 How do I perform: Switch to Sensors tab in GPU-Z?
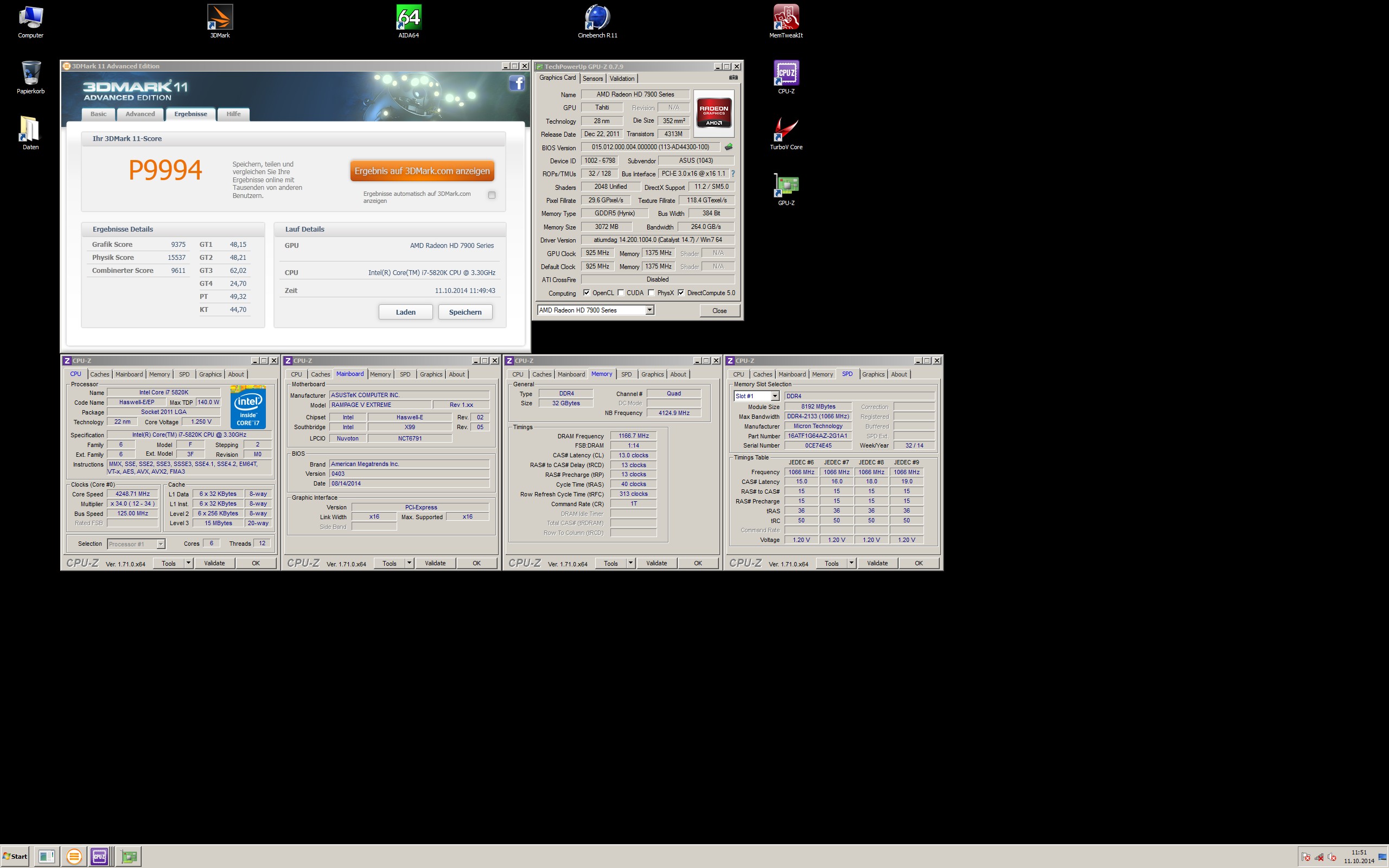pos(593,79)
